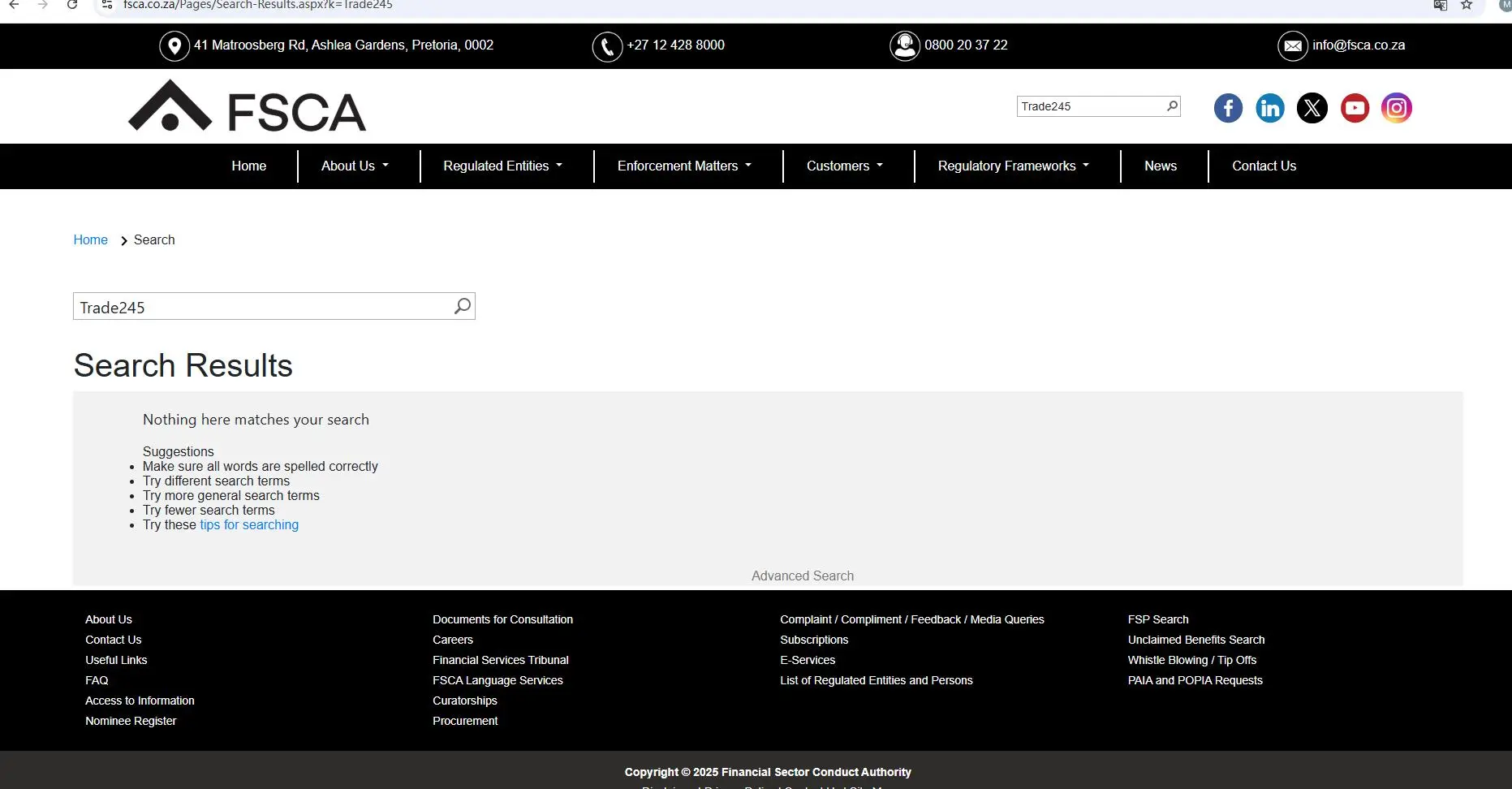Expand the Regulatory Frameworks dropdown menu
The width and height of the screenshot is (1512, 789).
[x=1013, y=166]
